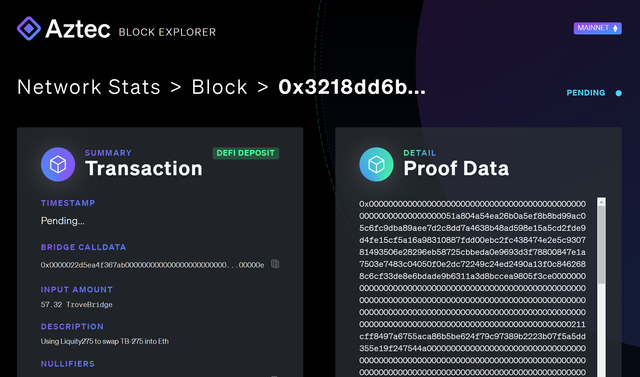Click the PENDING status label
Viewport: 640px width, 377px height.
coord(586,93)
